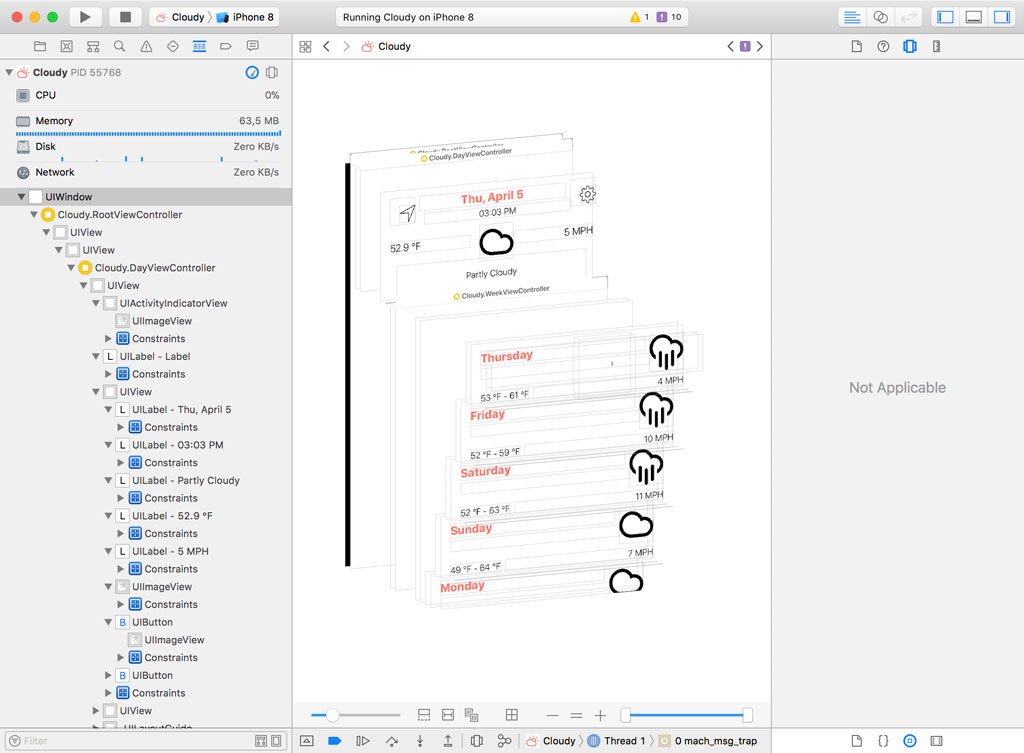1024x753 pixels.
Task: Click the Debug View Hierarchy cube icon
Action: (478, 740)
